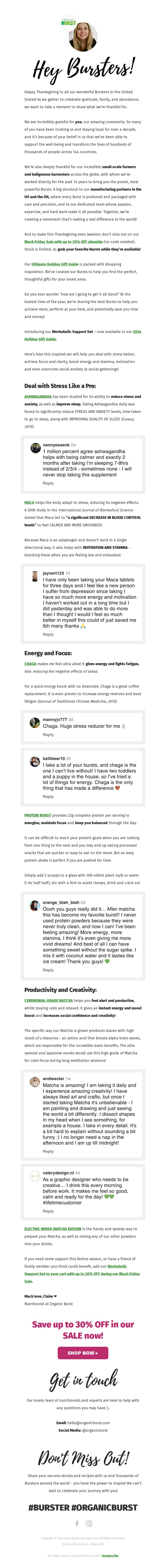Open the Ultimate Holiday Gift Guide link
Image resolution: width=166 pixels, height=1568 pixels.
[55, 264]
